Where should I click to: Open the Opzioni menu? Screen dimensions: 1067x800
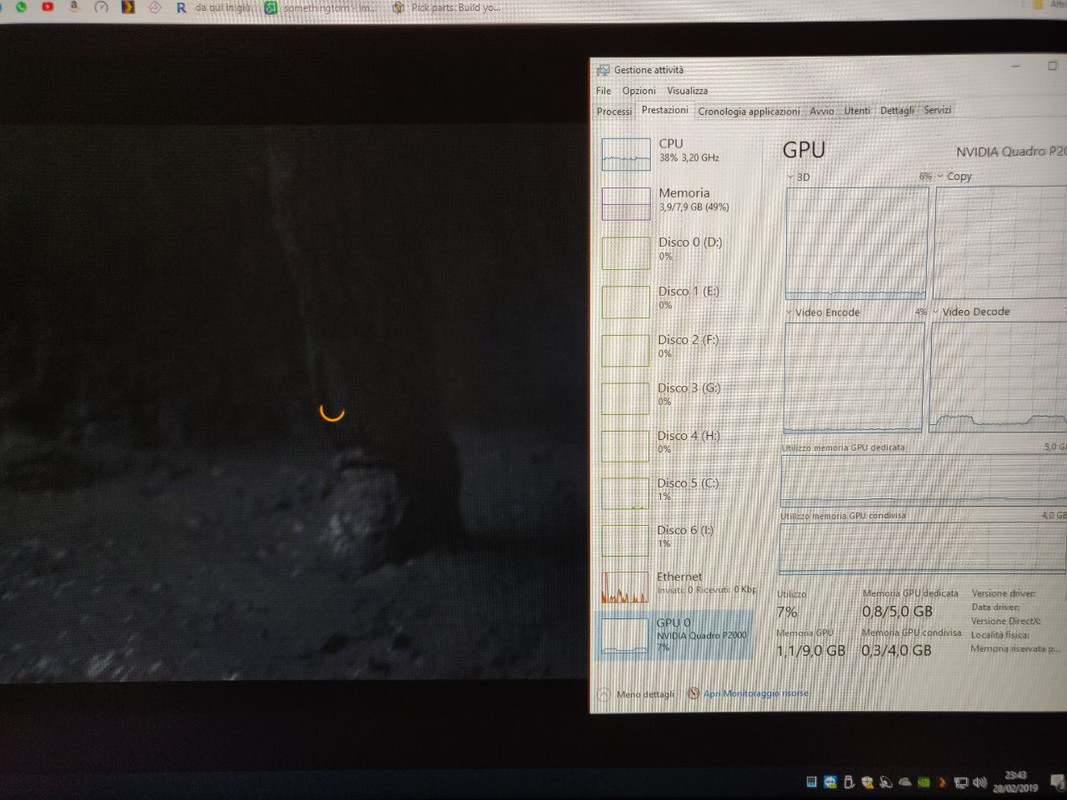tap(638, 90)
